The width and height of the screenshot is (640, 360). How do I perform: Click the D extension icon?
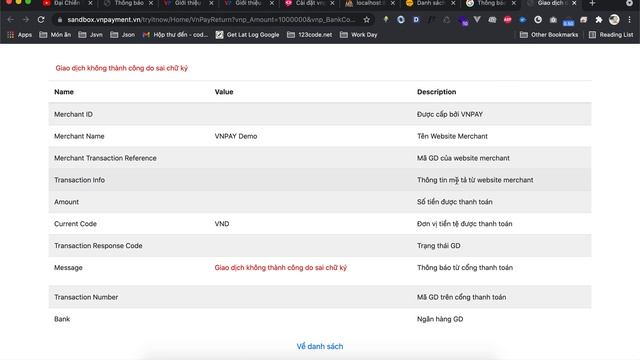point(416,20)
